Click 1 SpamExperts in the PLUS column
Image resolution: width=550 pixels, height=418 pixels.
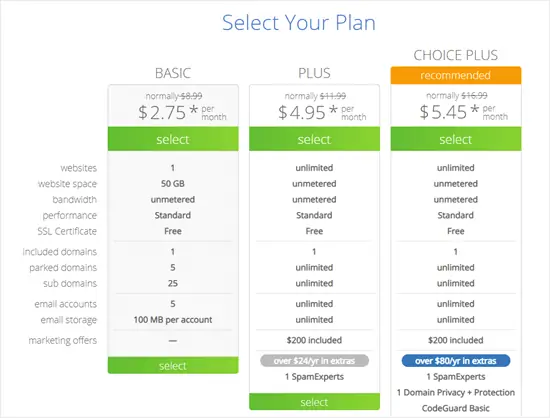tap(314, 377)
